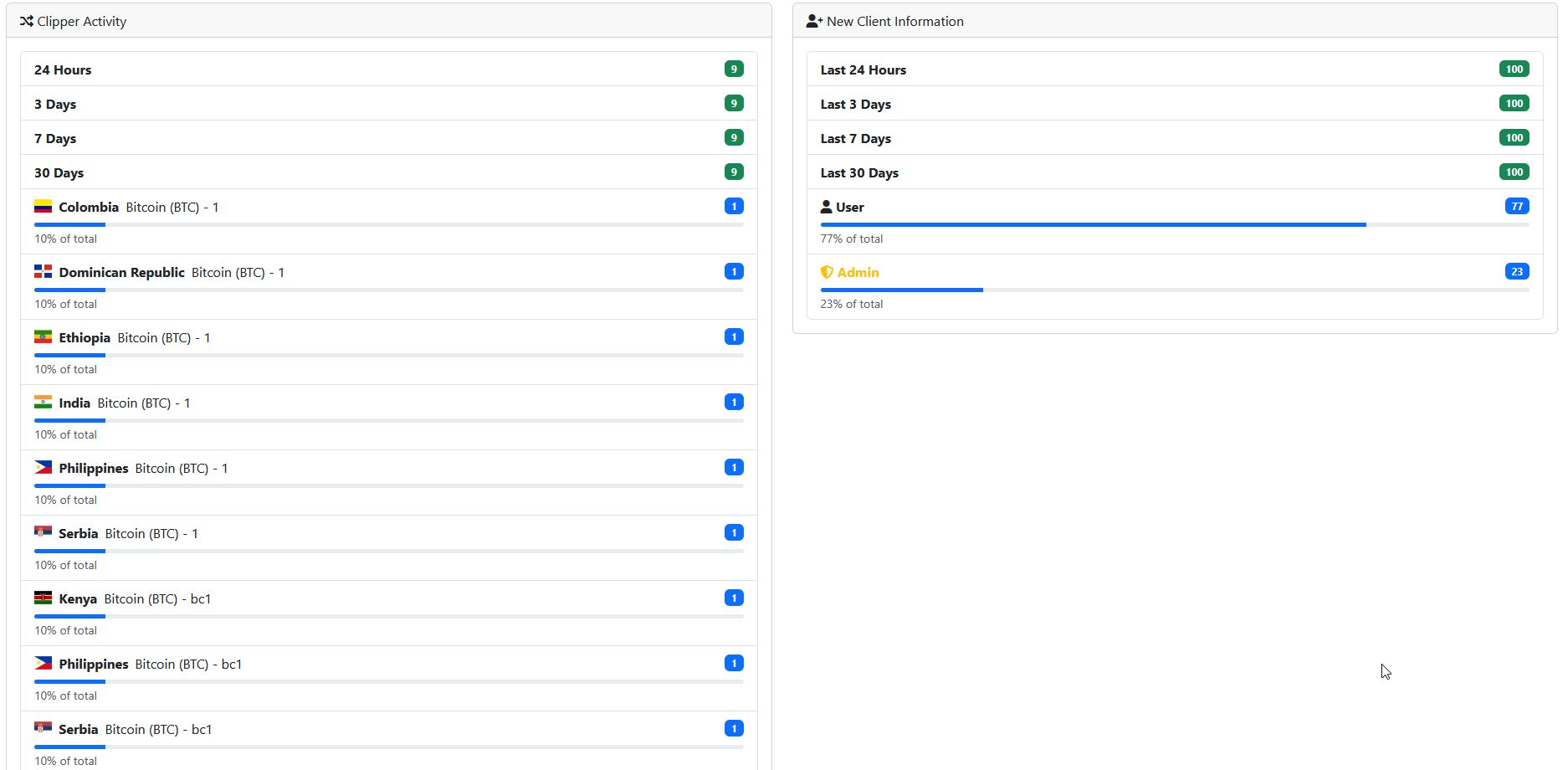The image size is (1568, 770).
Task: Click the India flag icon
Action: (x=44, y=403)
